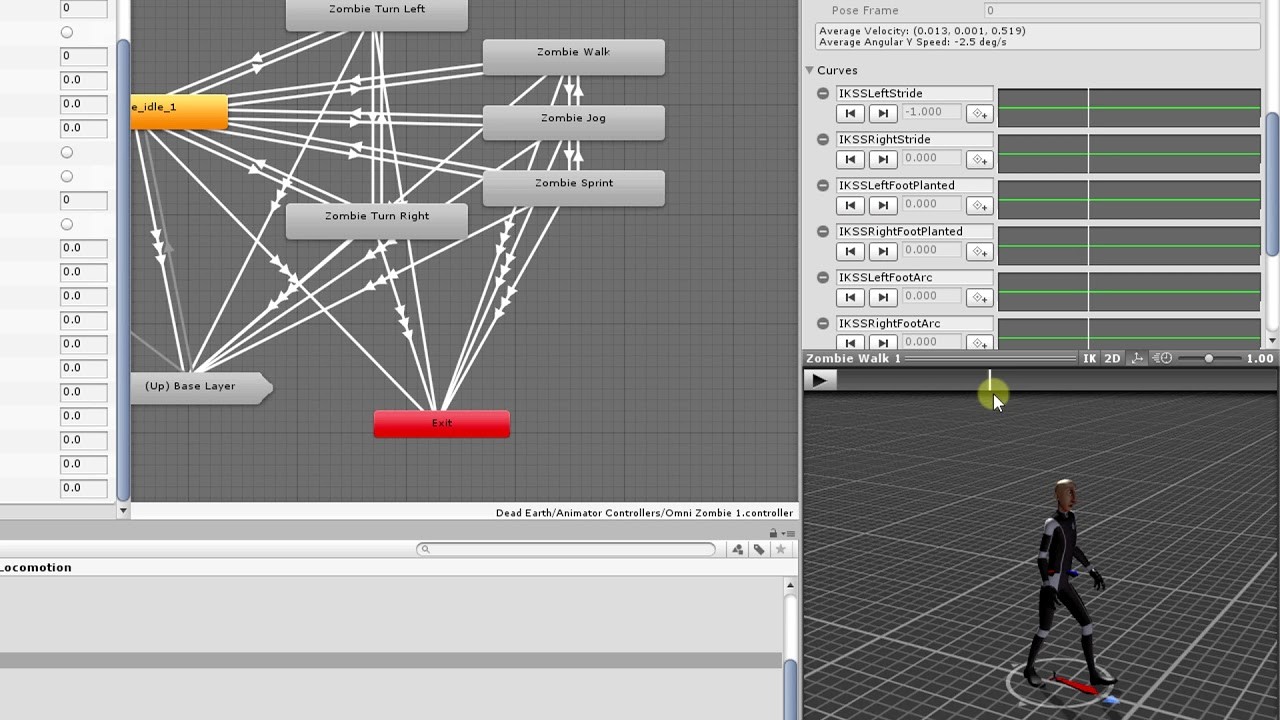The height and width of the screenshot is (720, 1280).
Task: Toggle 2D view in the preview
Action: tap(1112, 358)
